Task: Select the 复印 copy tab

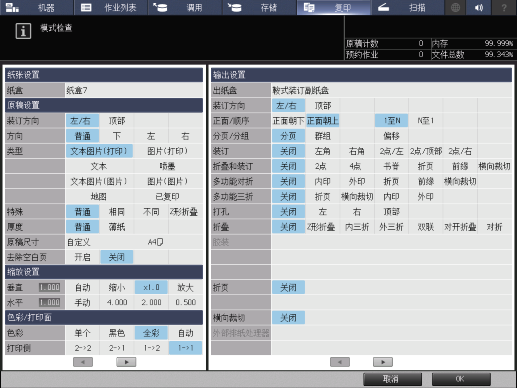Action: coord(334,7)
